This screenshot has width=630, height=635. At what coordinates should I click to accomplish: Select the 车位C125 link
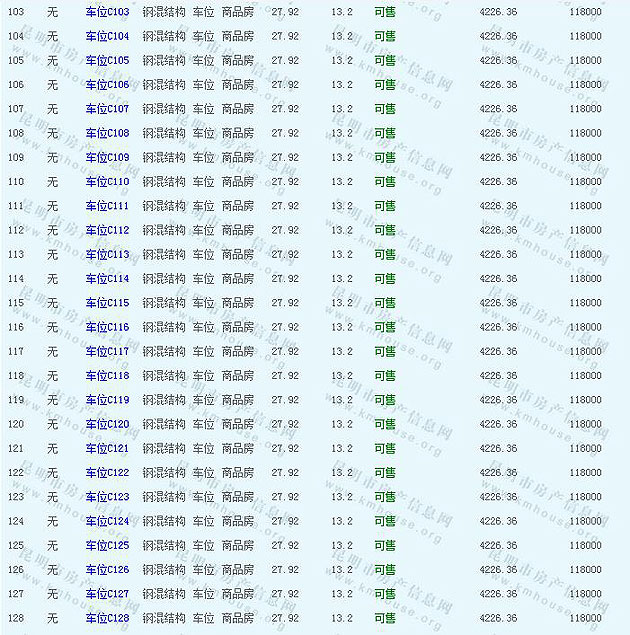point(107,546)
